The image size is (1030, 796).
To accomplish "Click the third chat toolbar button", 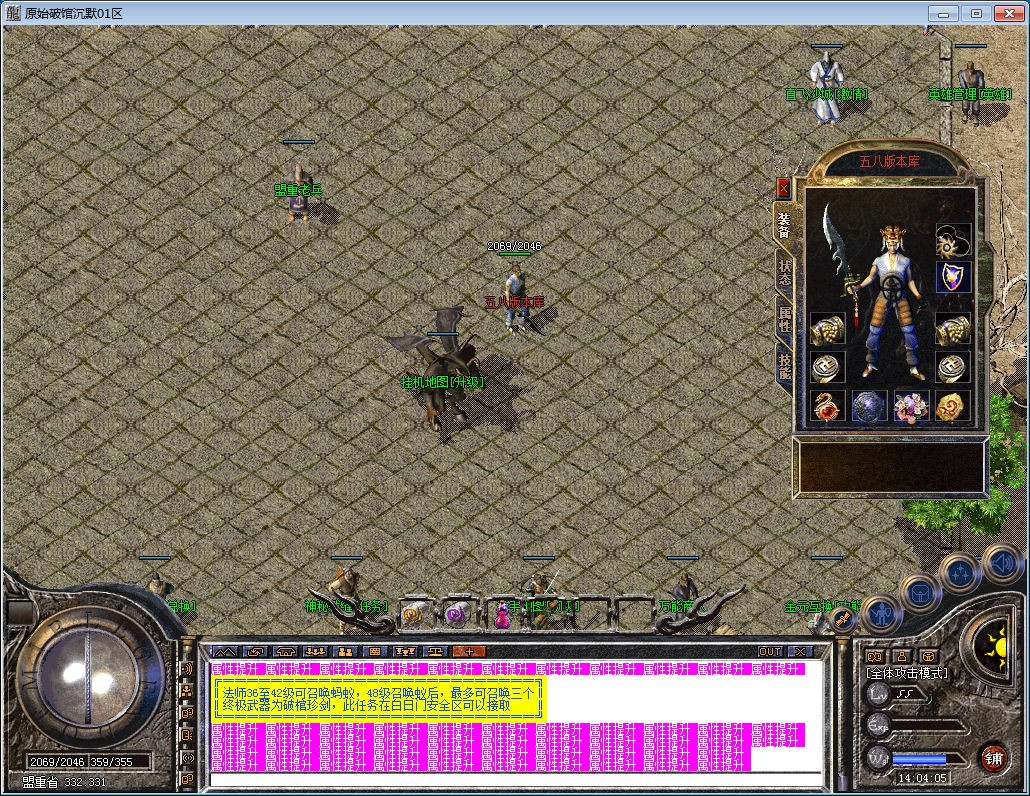I will click(x=285, y=652).
